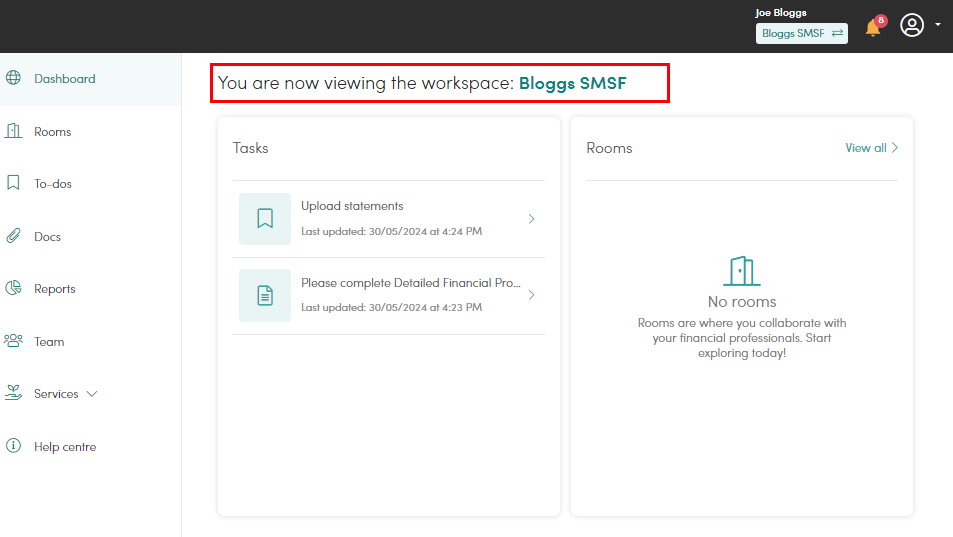The width and height of the screenshot is (953, 537).
Task: Click the Upload statements task bookmark thumbnail
Action: click(x=265, y=219)
